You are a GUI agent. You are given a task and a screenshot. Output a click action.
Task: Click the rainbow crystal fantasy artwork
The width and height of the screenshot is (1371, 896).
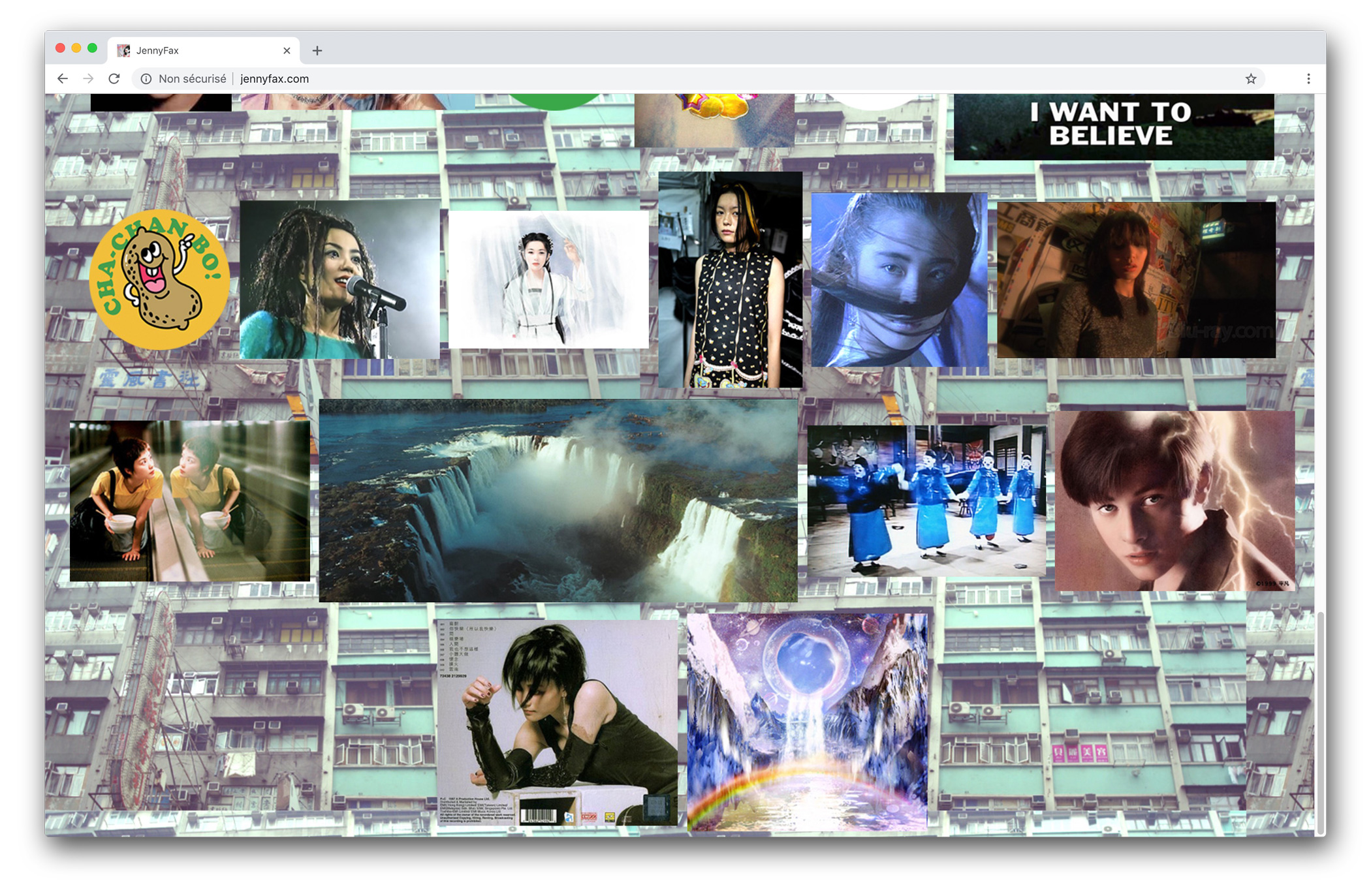coord(807,721)
